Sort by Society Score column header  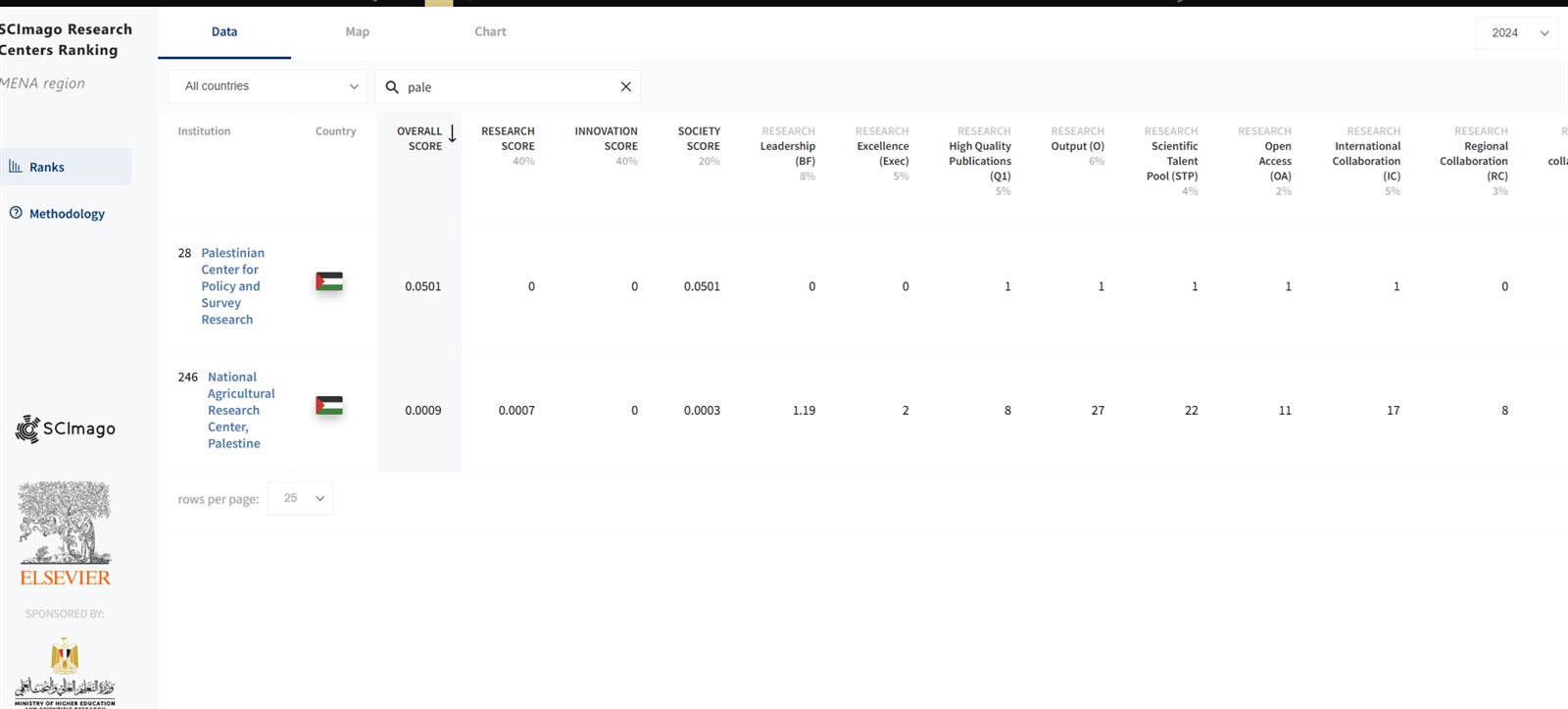[699, 138]
